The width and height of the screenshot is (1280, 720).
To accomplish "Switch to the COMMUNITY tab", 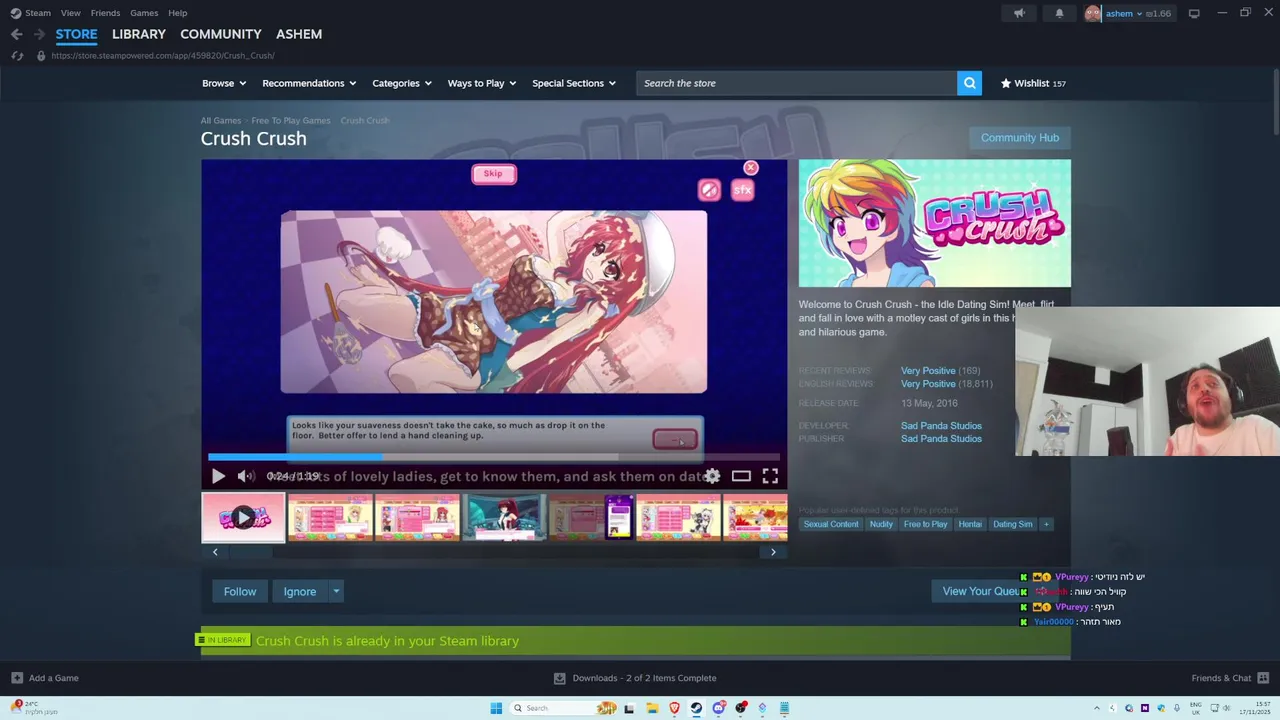I will pyautogui.click(x=221, y=34).
